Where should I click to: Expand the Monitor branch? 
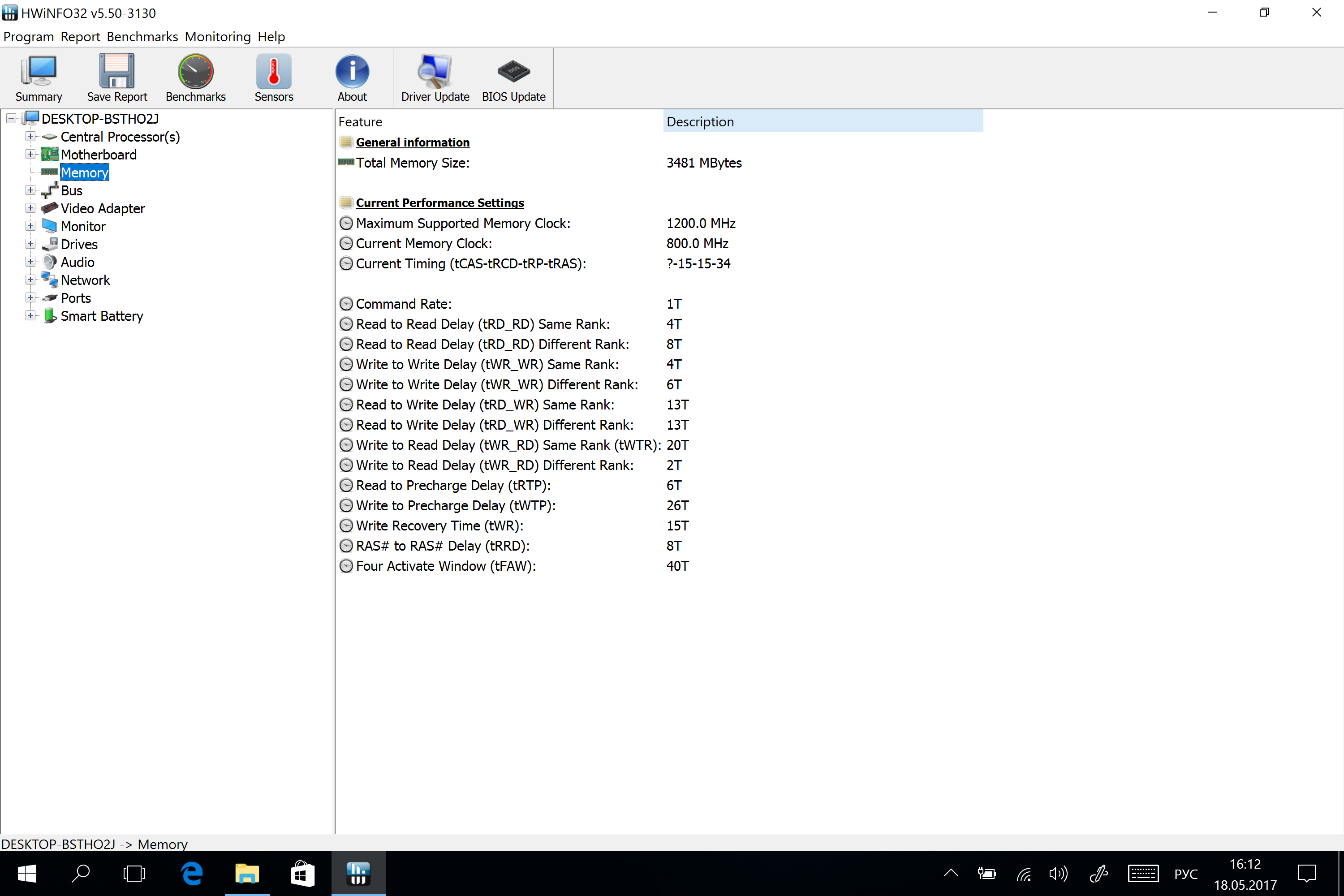(x=30, y=226)
